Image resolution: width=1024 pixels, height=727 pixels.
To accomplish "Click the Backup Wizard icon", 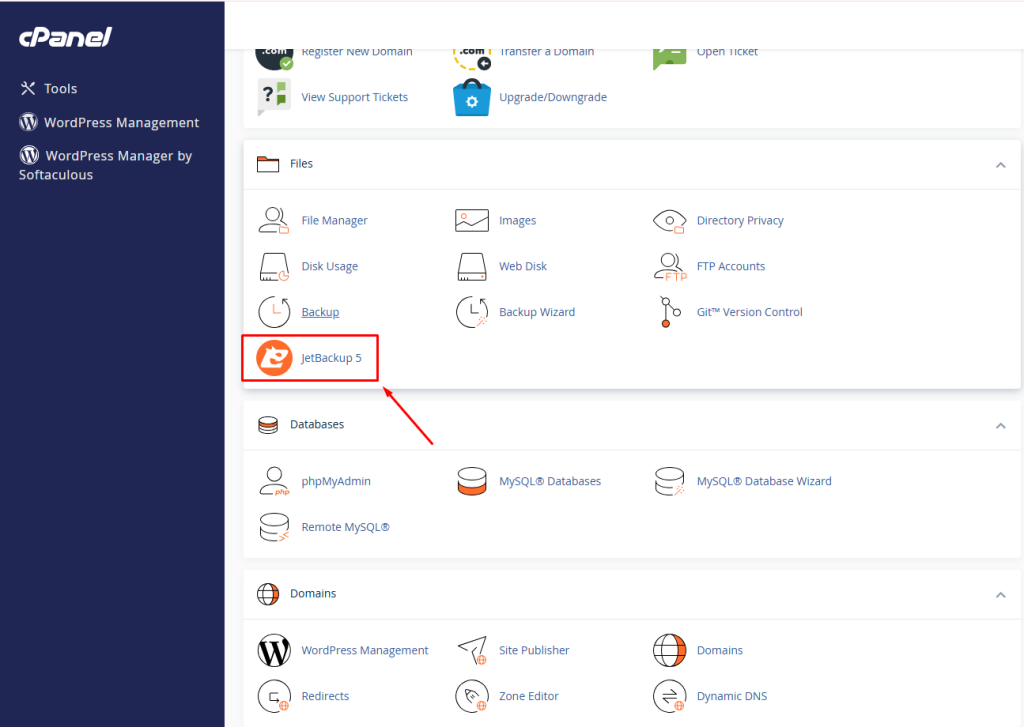I will coord(472,312).
